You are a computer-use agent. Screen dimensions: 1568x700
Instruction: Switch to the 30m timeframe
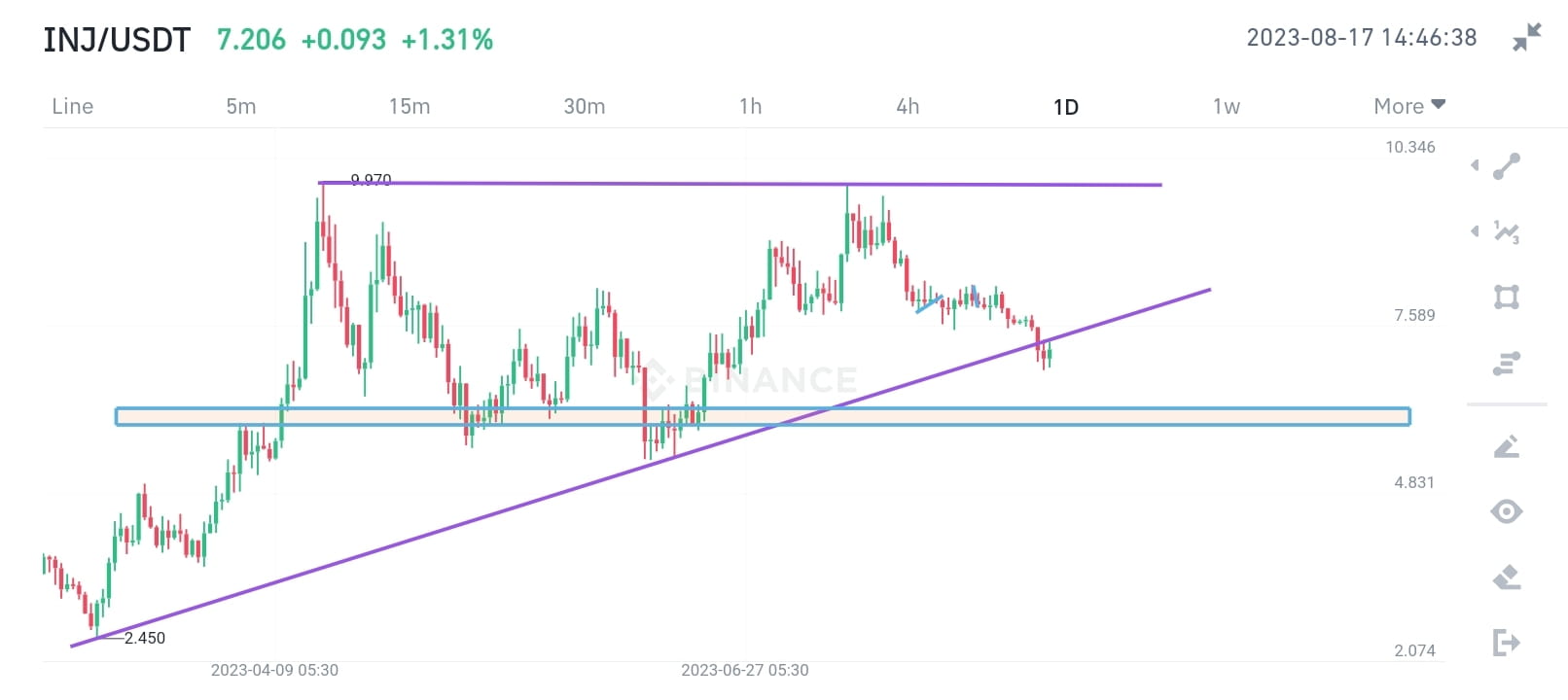[x=584, y=107]
